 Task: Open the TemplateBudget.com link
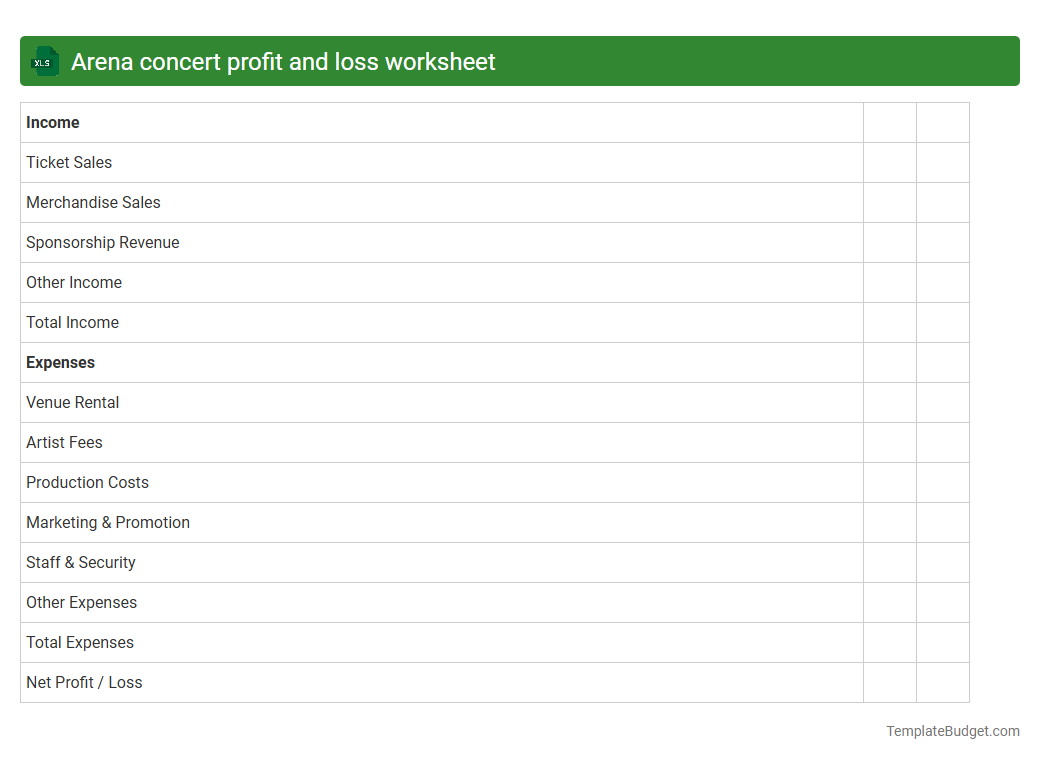[952, 731]
